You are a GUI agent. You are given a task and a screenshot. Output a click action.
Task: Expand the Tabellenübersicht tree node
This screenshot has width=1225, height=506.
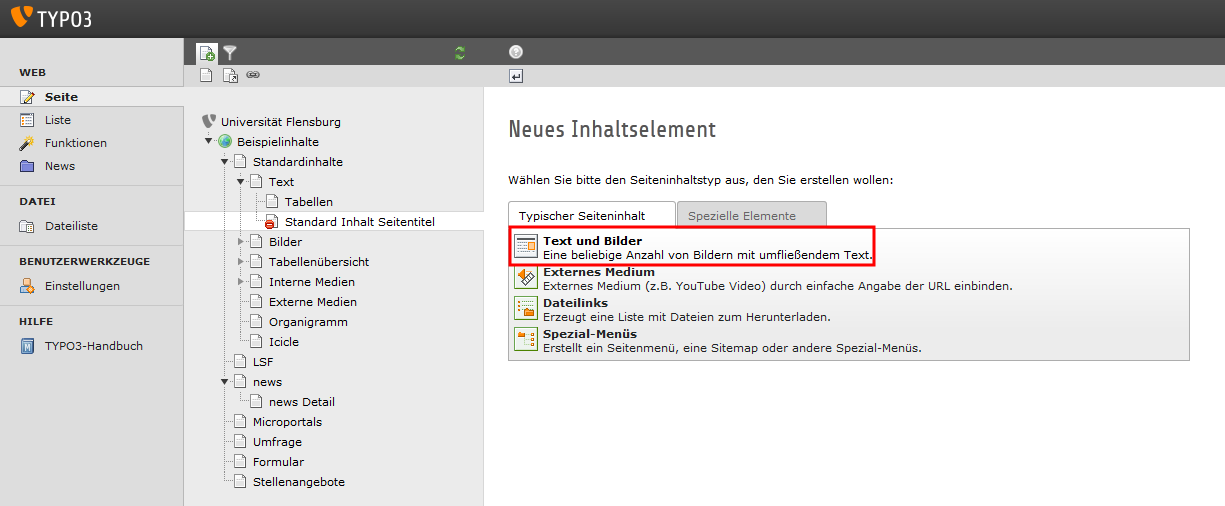tap(241, 262)
